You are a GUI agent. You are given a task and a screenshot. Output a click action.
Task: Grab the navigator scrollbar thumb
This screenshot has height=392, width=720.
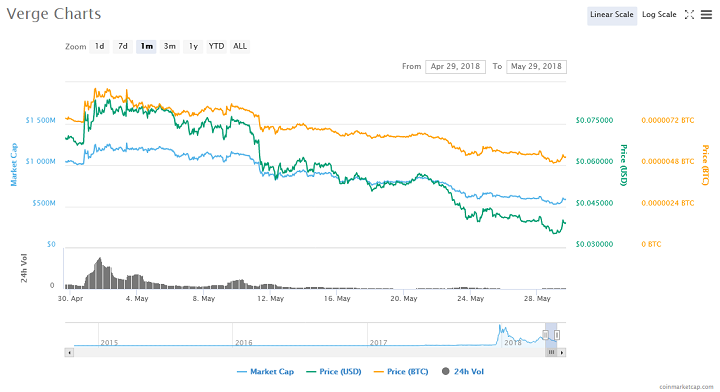(x=551, y=353)
